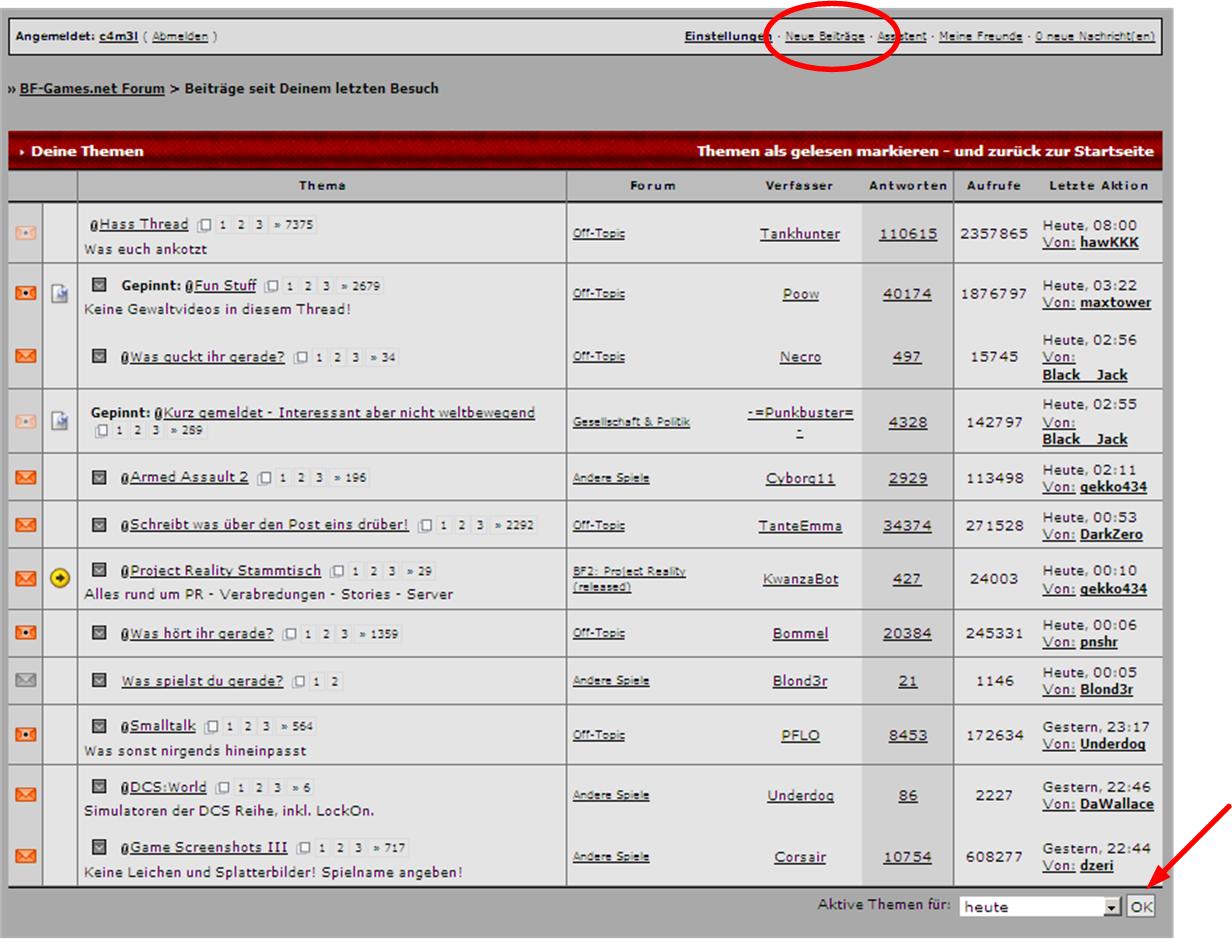
Task: Open the Game Screenshots III thread
Action: pyautogui.click(x=208, y=848)
